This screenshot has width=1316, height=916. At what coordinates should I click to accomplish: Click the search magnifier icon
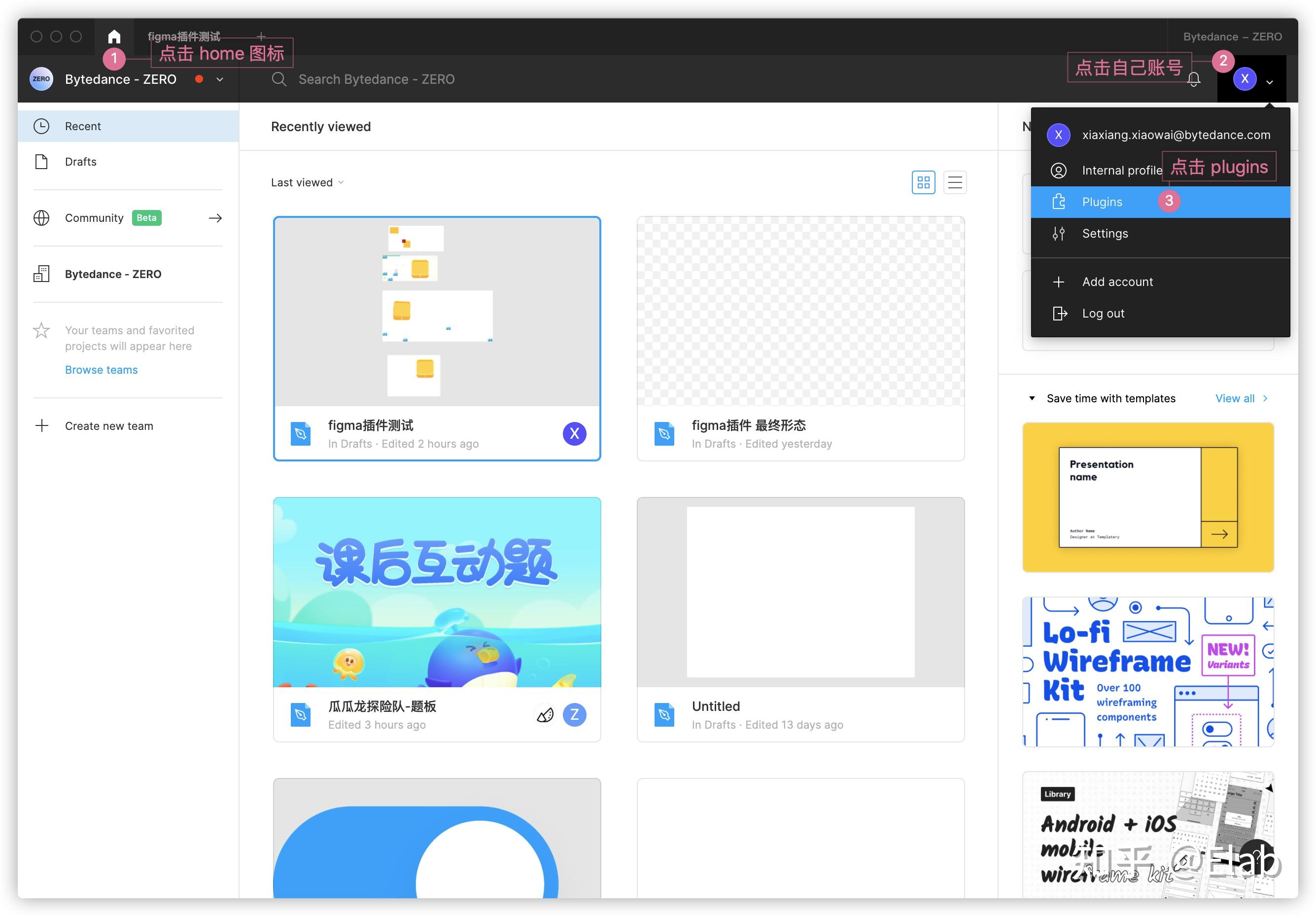pyautogui.click(x=279, y=79)
